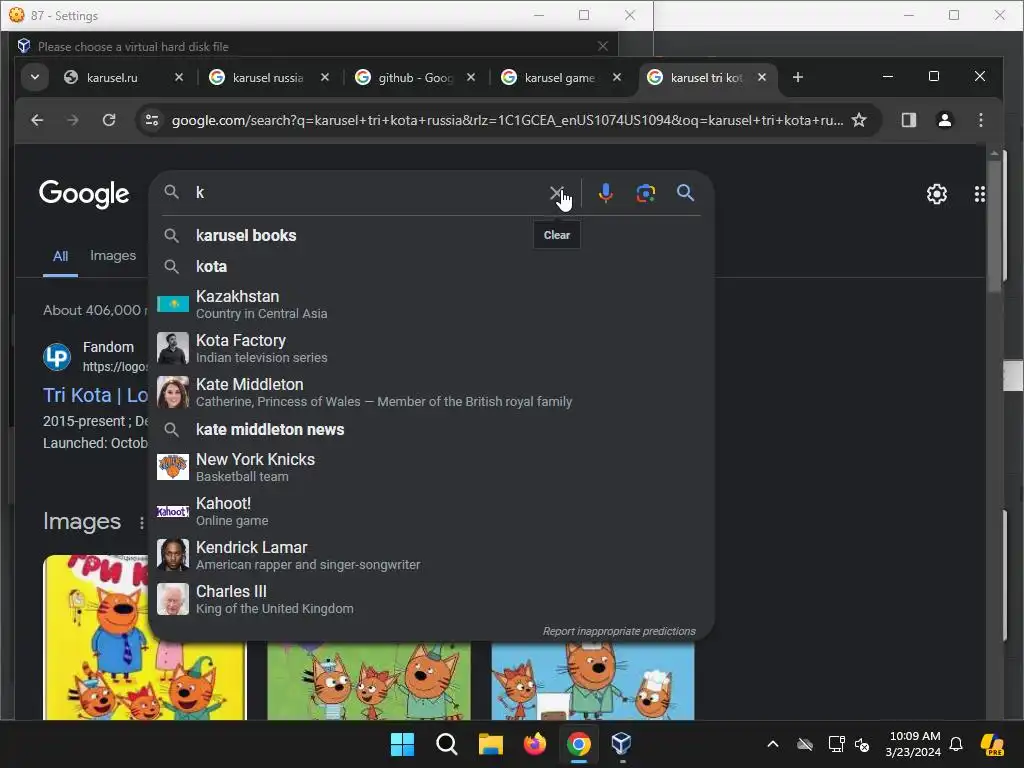Choose the kate middleton news suggestion

pos(431,430)
